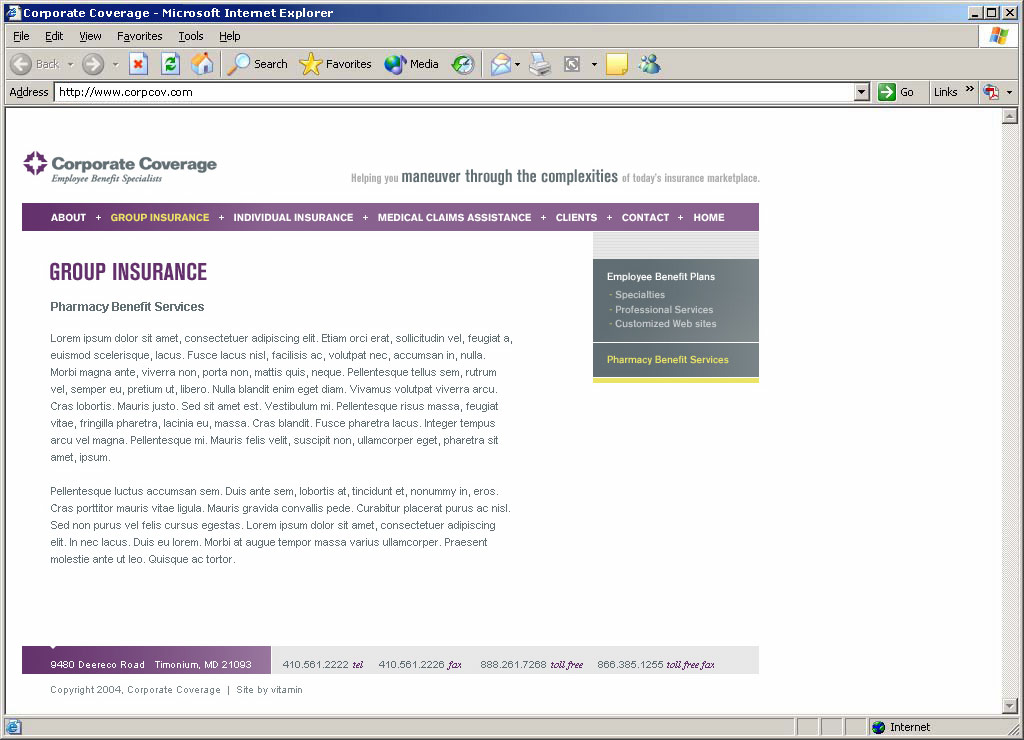
Task: Open the Professional Services sidebar link
Action: click(x=664, y=310)
